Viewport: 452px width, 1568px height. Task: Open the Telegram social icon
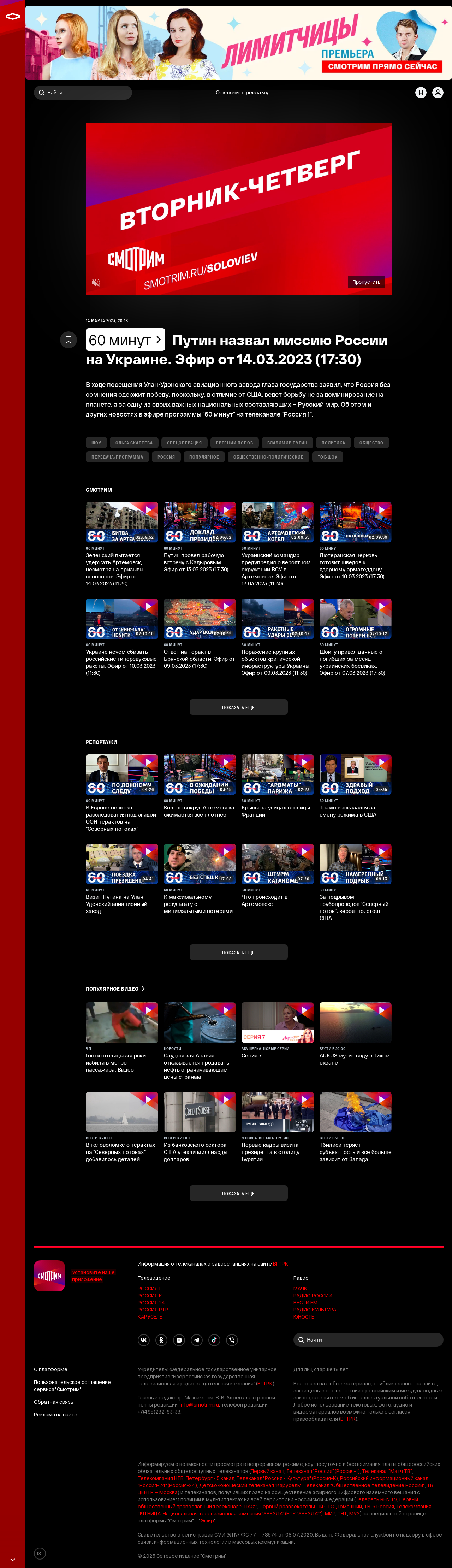pyautogui.click(x=196, y=1340)
